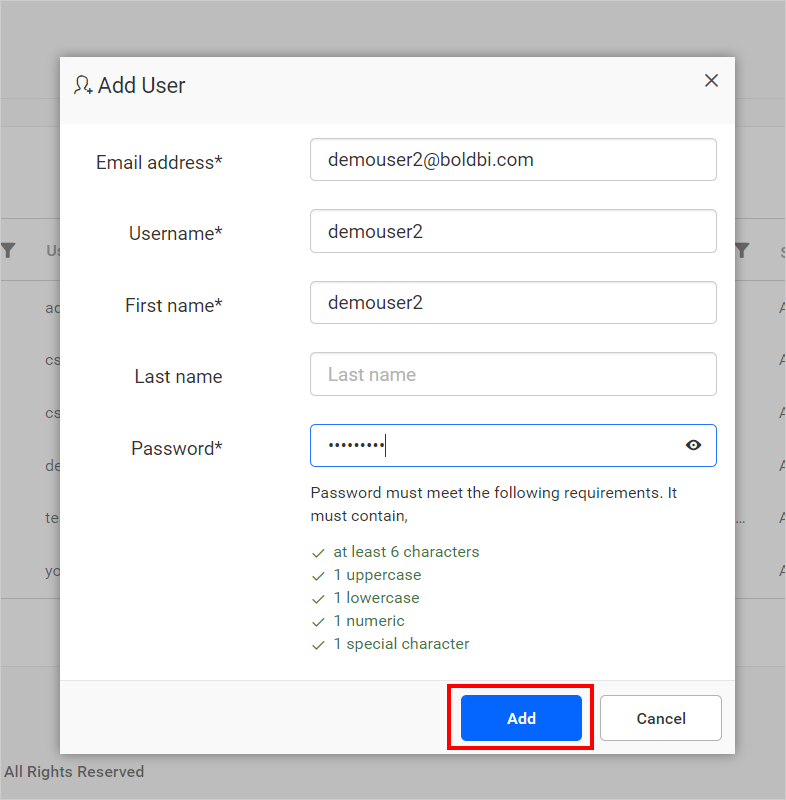Show password with the eye icon

693,445
